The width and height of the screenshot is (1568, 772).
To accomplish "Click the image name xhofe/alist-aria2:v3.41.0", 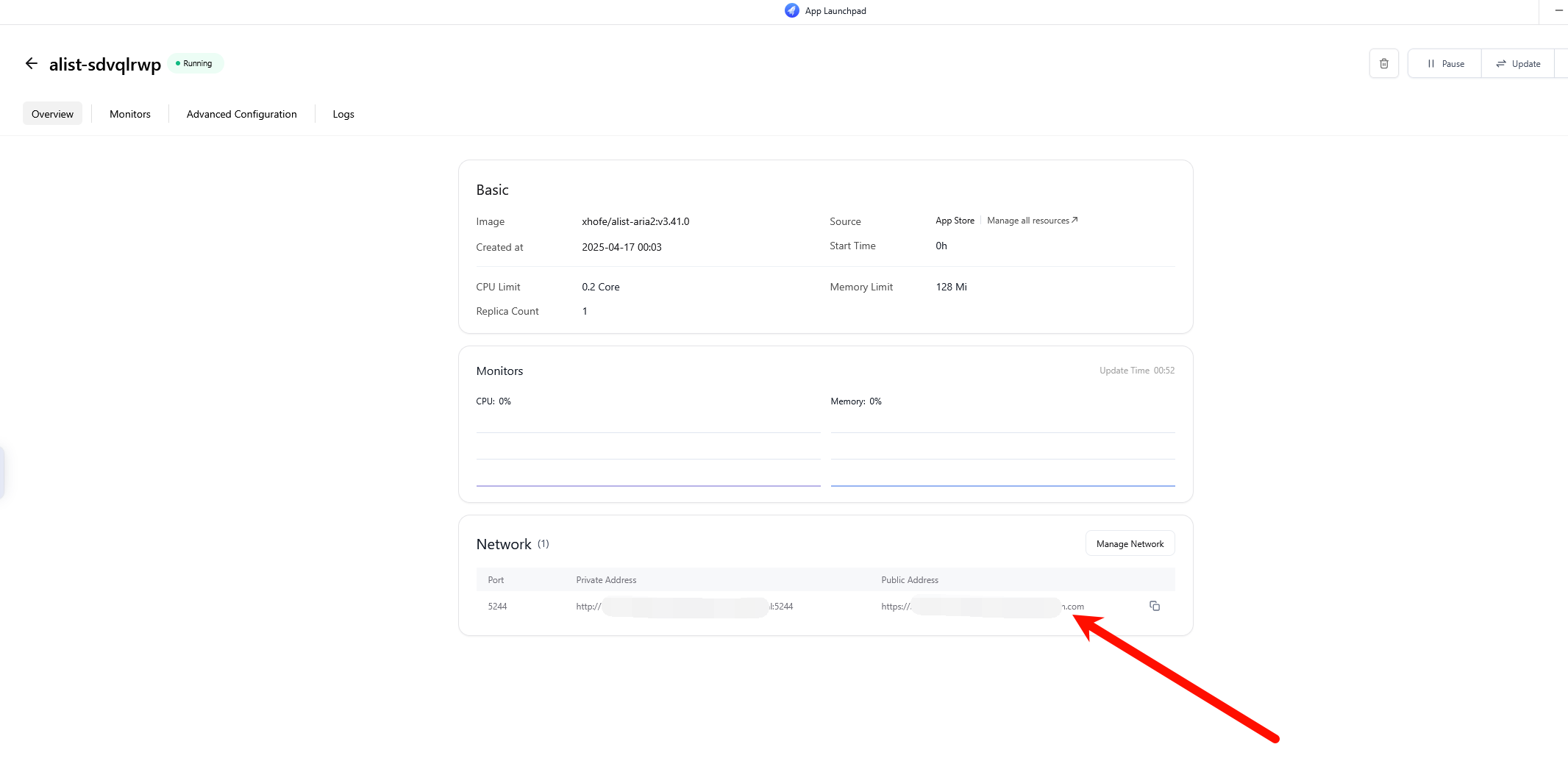I will point(635,221).
